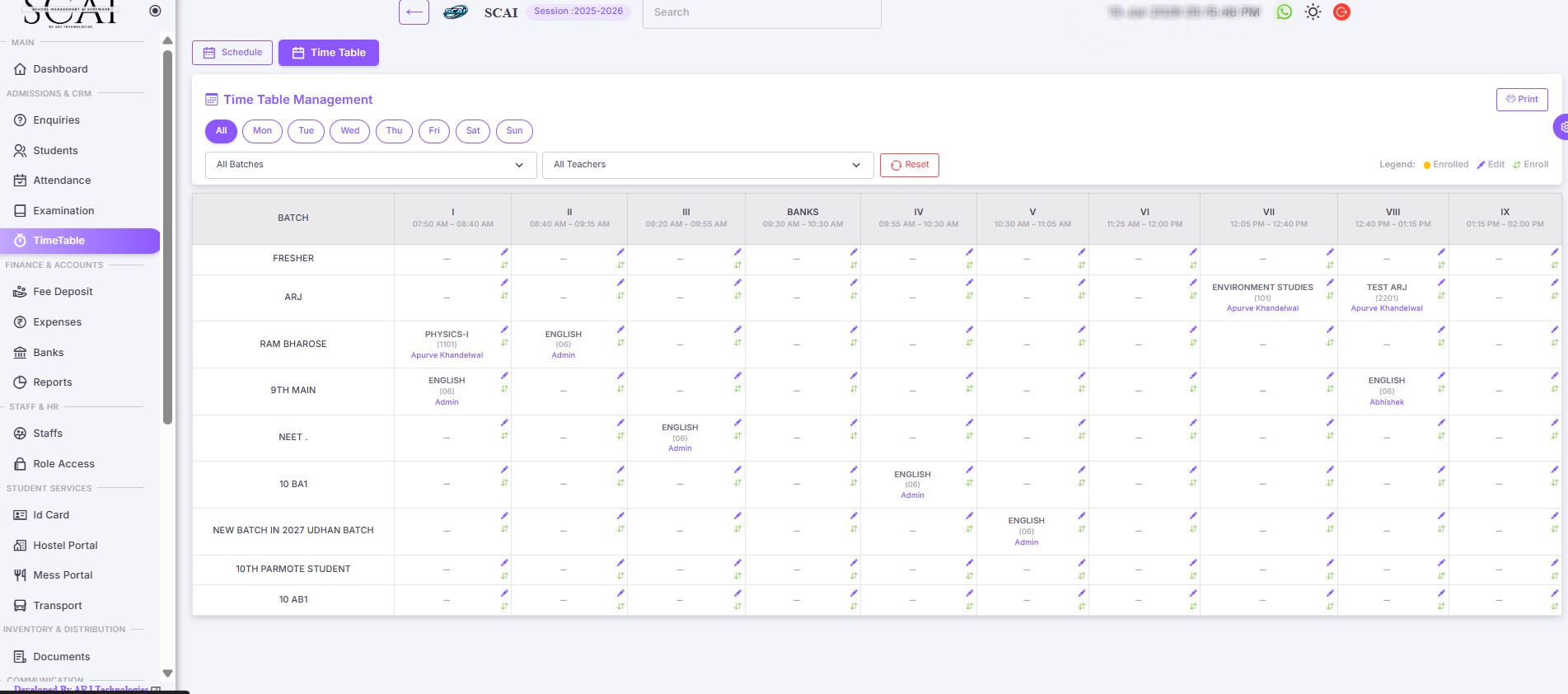This screenshot has height=694, width=1568.
Task: Filter timetable by Thu
Action: [x=395, y=131]
